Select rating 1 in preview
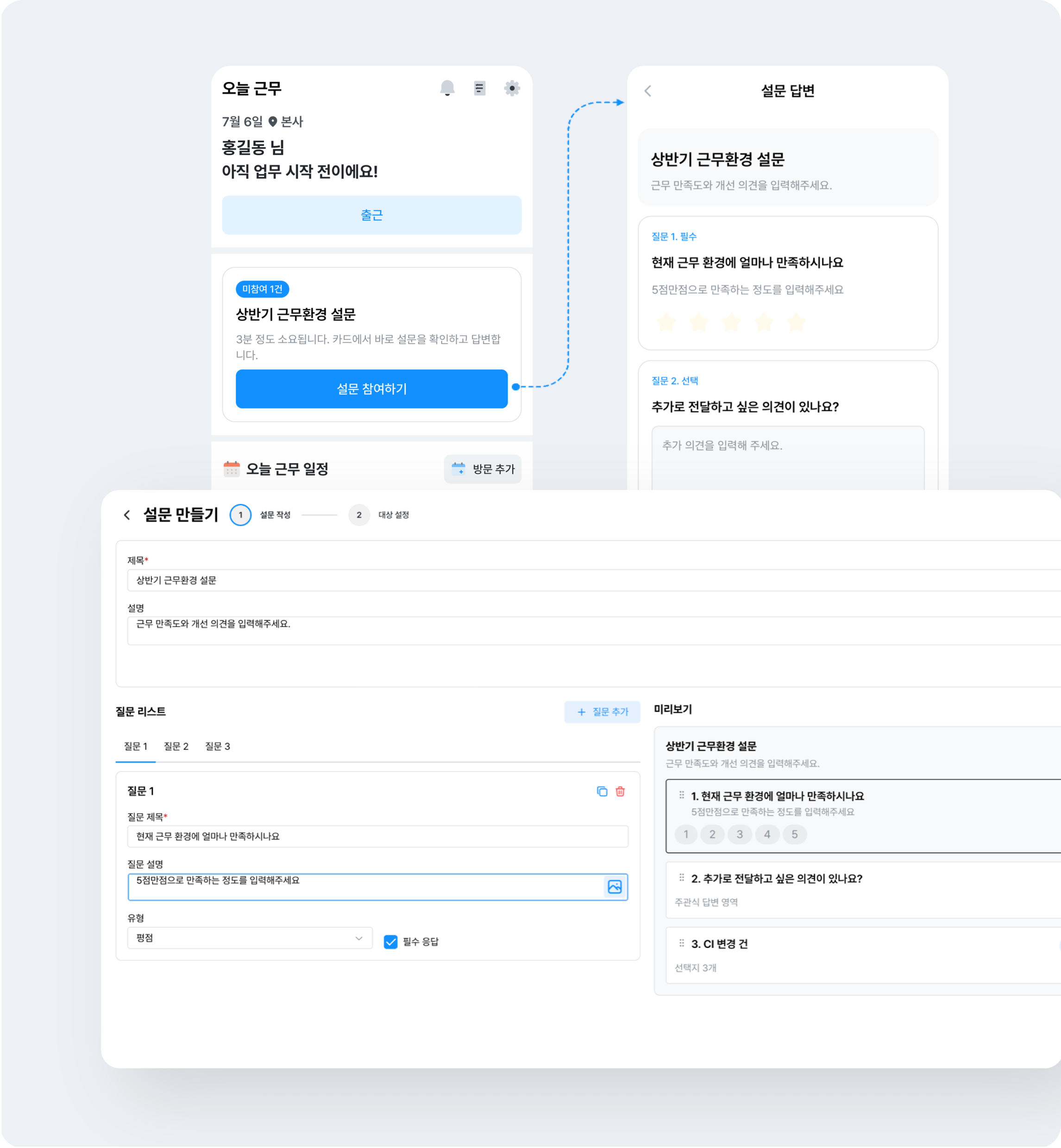 (x=685, y=834)
